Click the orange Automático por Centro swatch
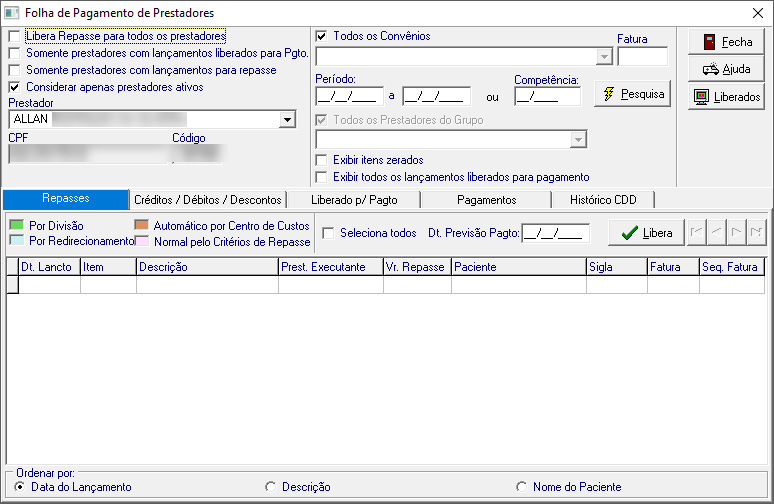 click(142, 225)
